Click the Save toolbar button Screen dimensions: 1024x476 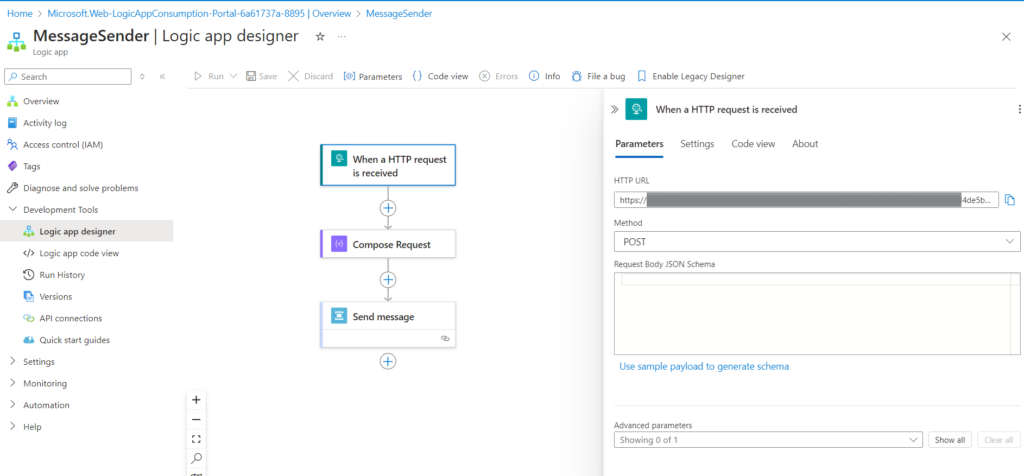click(x=261, y=76)
